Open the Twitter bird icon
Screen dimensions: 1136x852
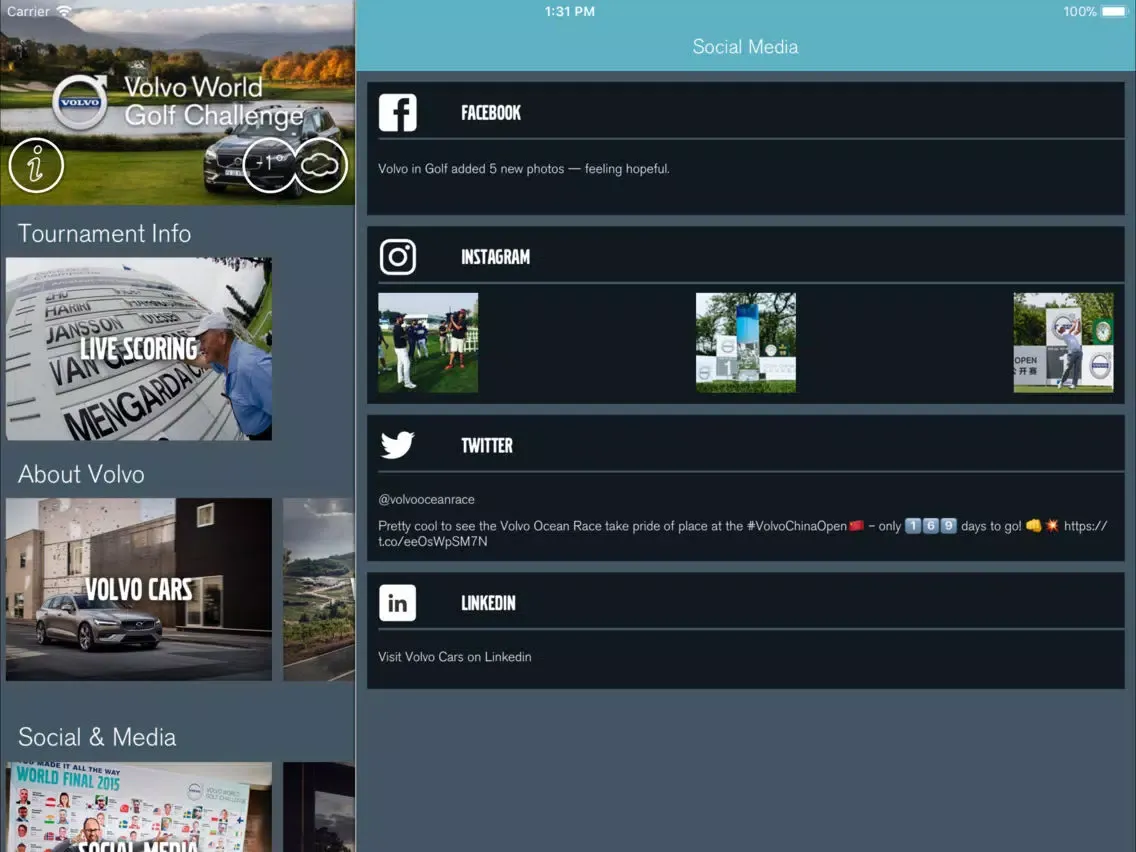coord(398,445)
